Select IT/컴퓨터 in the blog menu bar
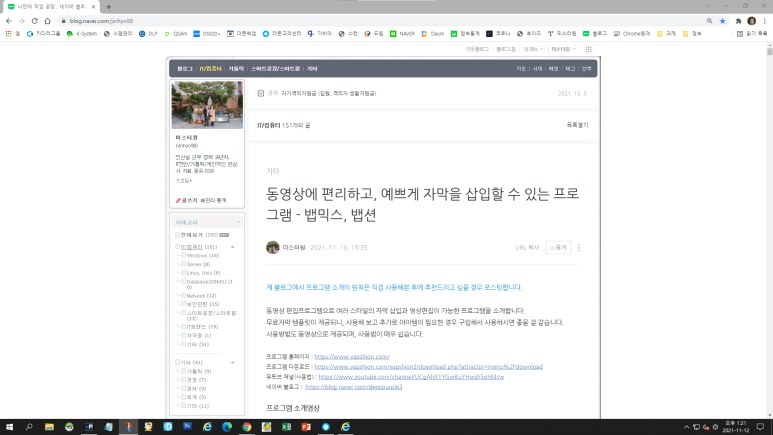This screenshot has height=435, width=773. coord(211,69)
